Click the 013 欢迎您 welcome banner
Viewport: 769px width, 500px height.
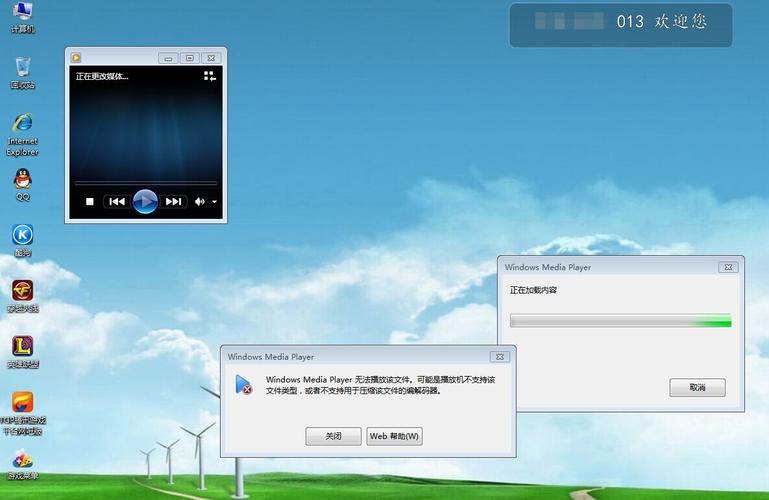click(621, 25)
